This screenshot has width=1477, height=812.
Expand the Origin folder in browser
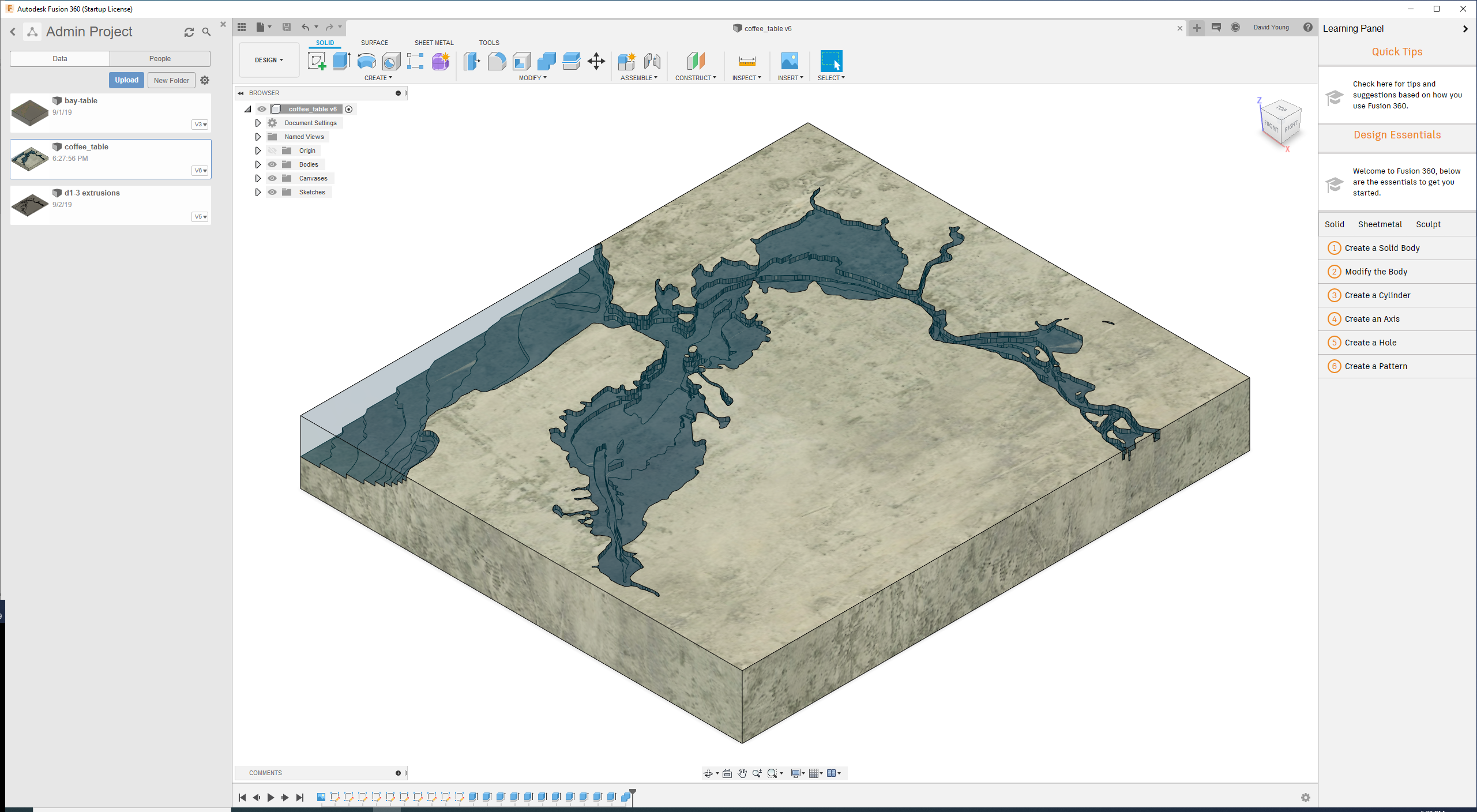(x=258, y=150)
